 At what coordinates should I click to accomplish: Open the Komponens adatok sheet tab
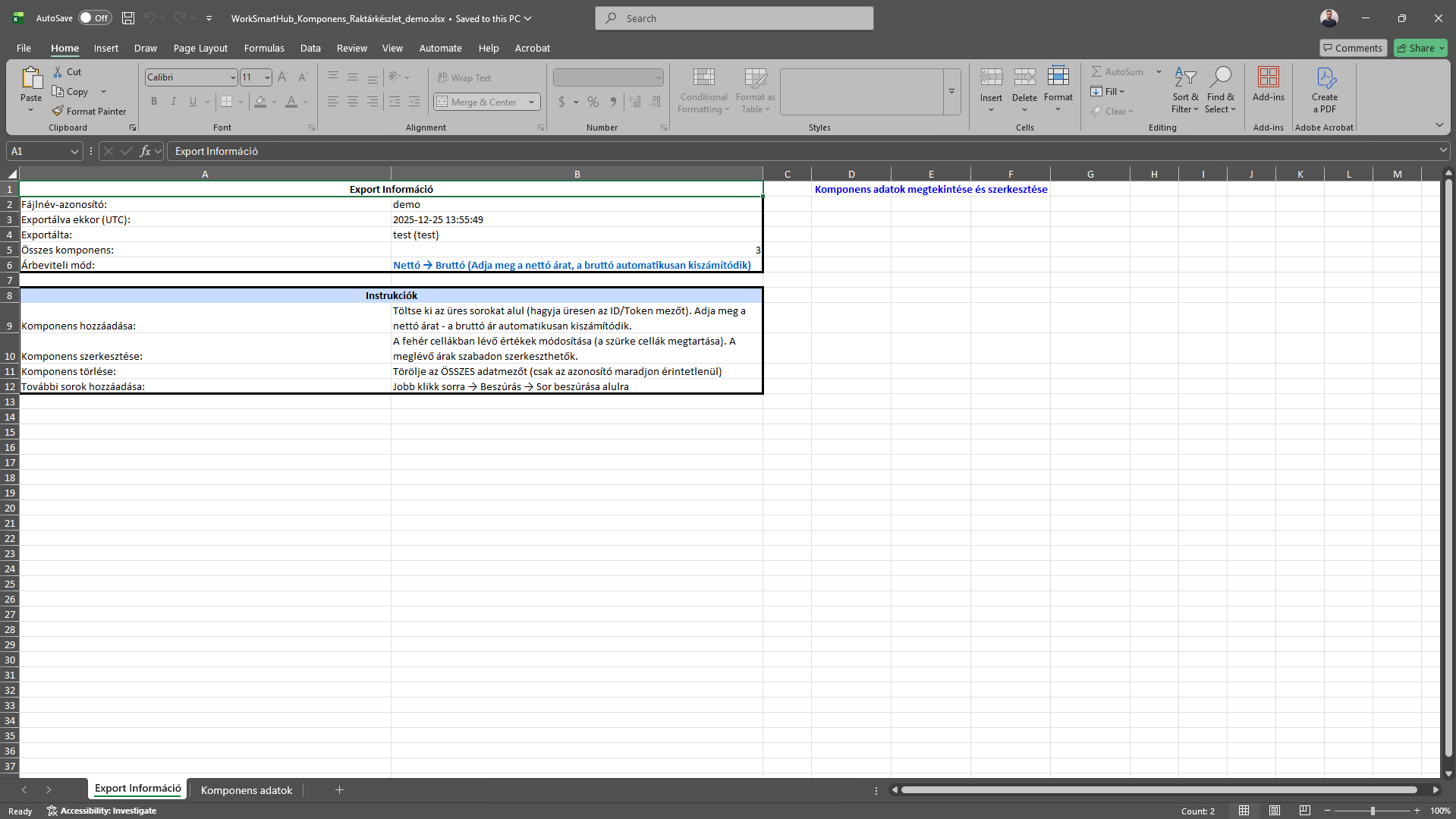point(247,790)
